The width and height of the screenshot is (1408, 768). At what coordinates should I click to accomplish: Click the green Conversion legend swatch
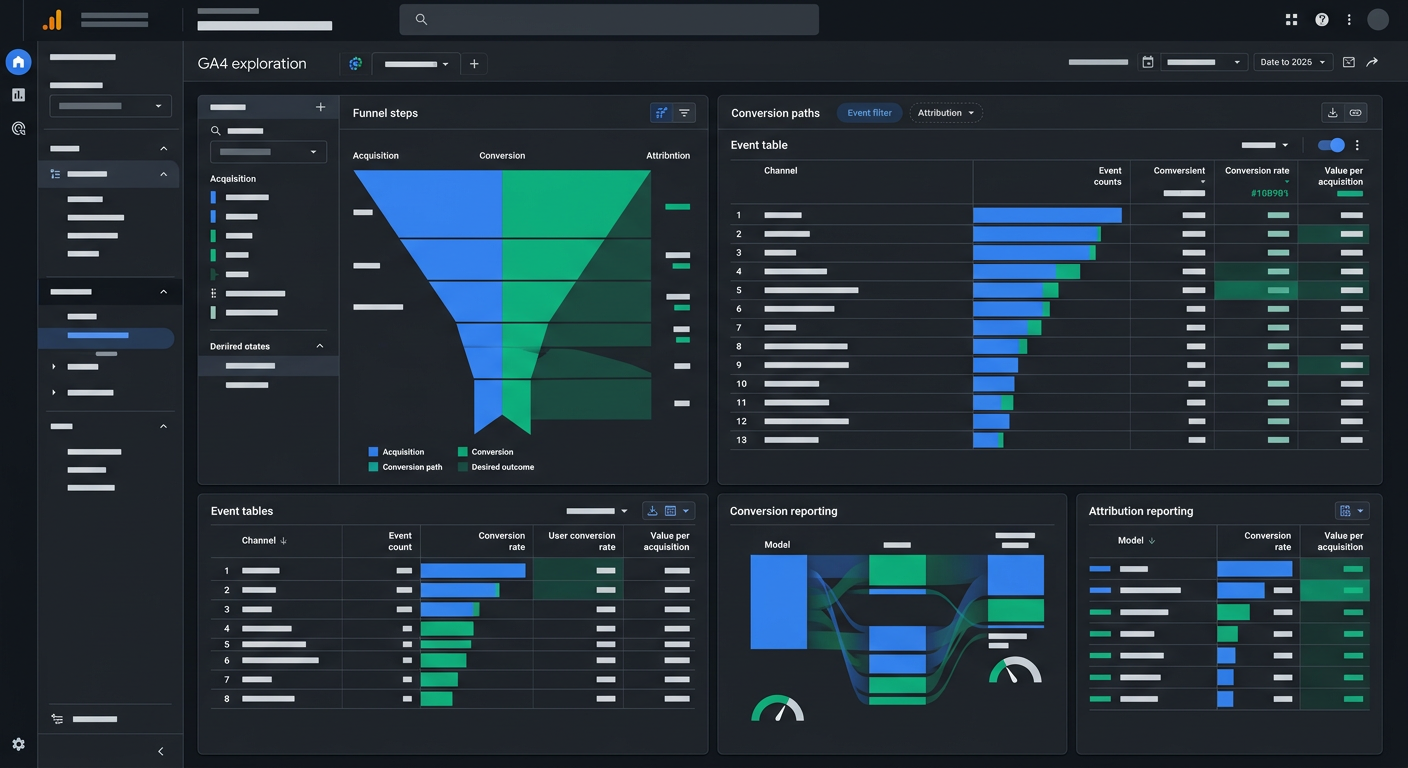pyautogui.click(x=463, y=452)
